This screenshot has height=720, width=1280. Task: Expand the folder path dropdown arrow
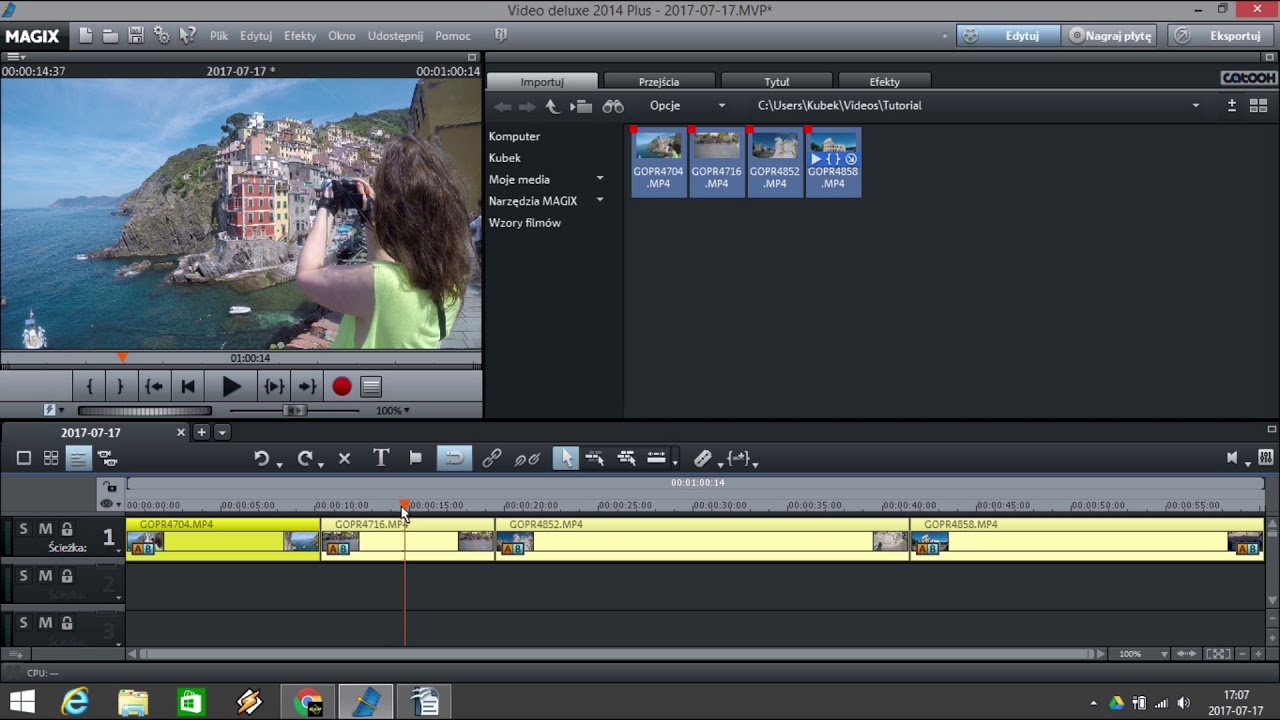(1195, 106)
